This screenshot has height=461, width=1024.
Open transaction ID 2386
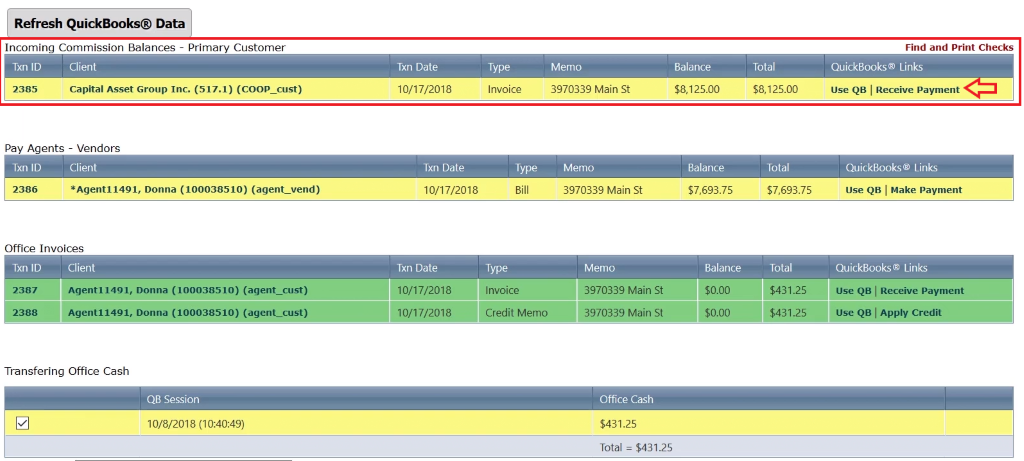[x=25, y=189]
